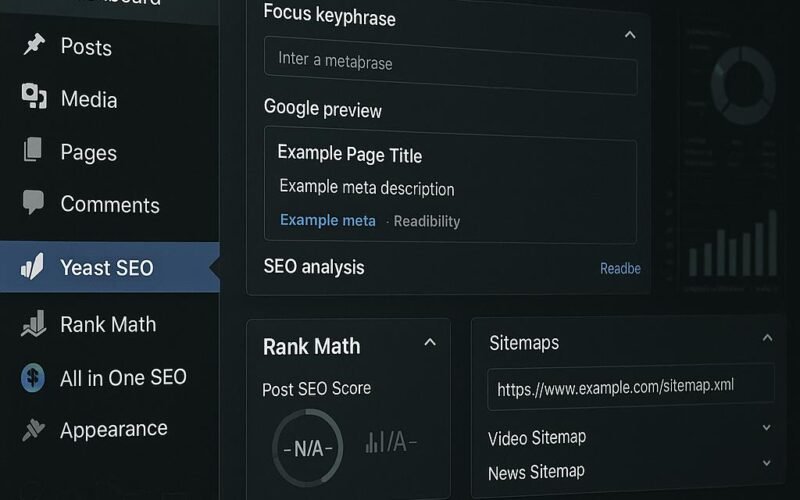Click the SEO analysis heading

coord(314,267)
